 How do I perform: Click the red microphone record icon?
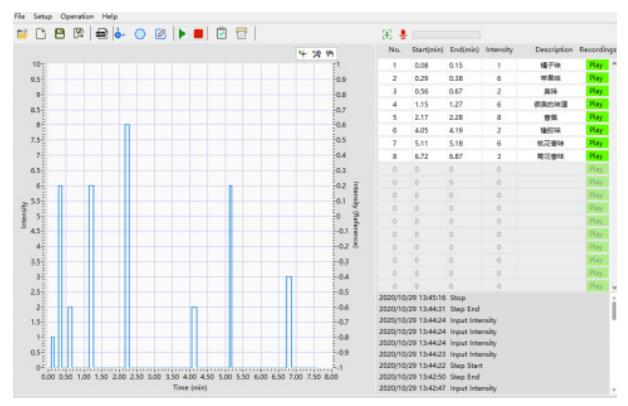(403, 34)
